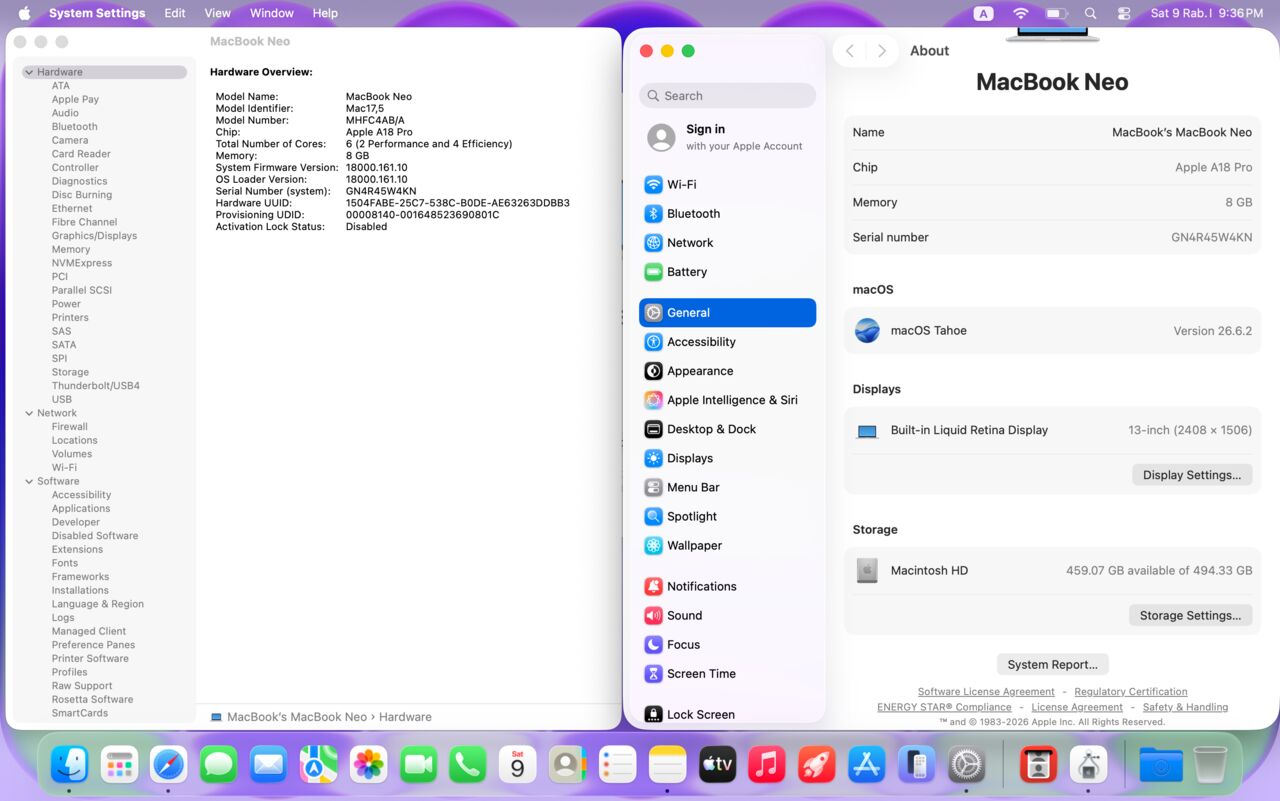Image resolution: width=1280 pixels, height=801 pixels.
Task: Go forward with the About forward chevron
Action: pyautogui.click(x=881, y=51)
